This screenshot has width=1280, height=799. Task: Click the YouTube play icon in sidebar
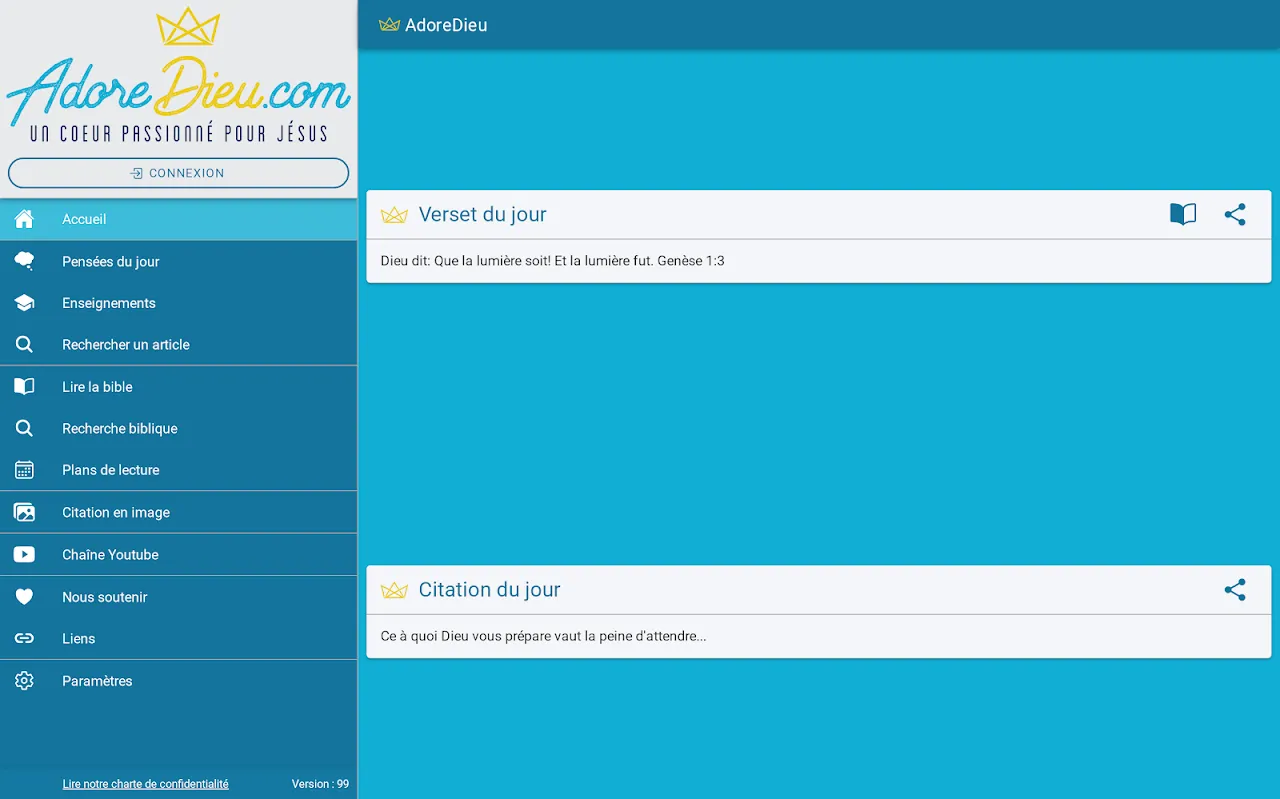click(x=24, y=555)
